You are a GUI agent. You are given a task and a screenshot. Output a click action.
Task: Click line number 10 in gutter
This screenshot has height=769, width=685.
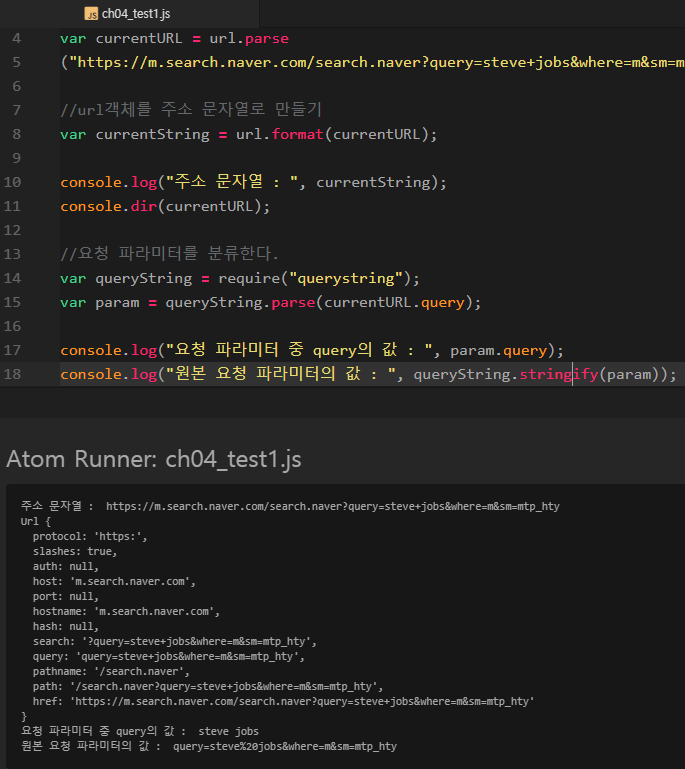coord(12,182)
